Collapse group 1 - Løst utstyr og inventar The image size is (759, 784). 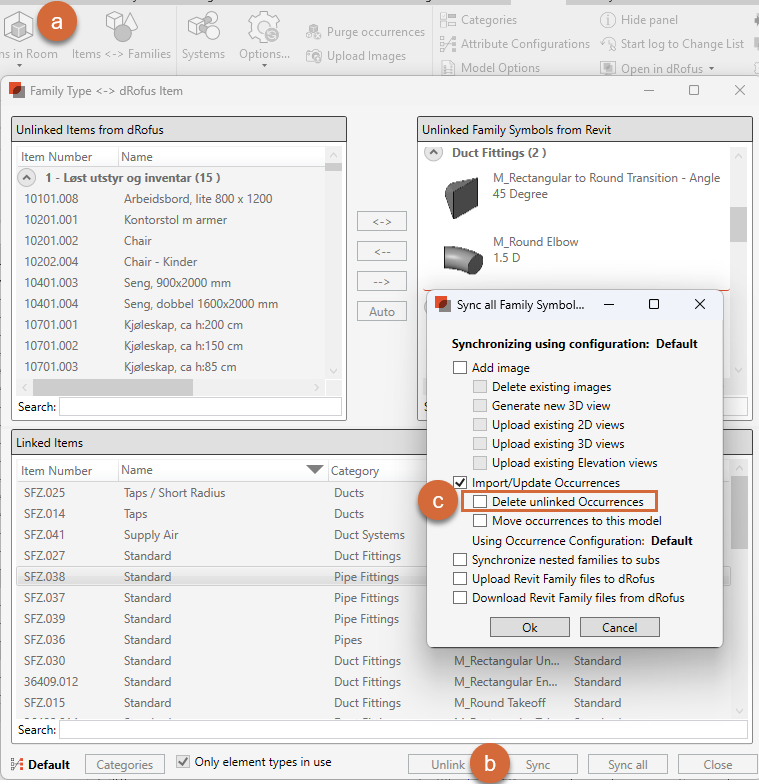(26, 178)
